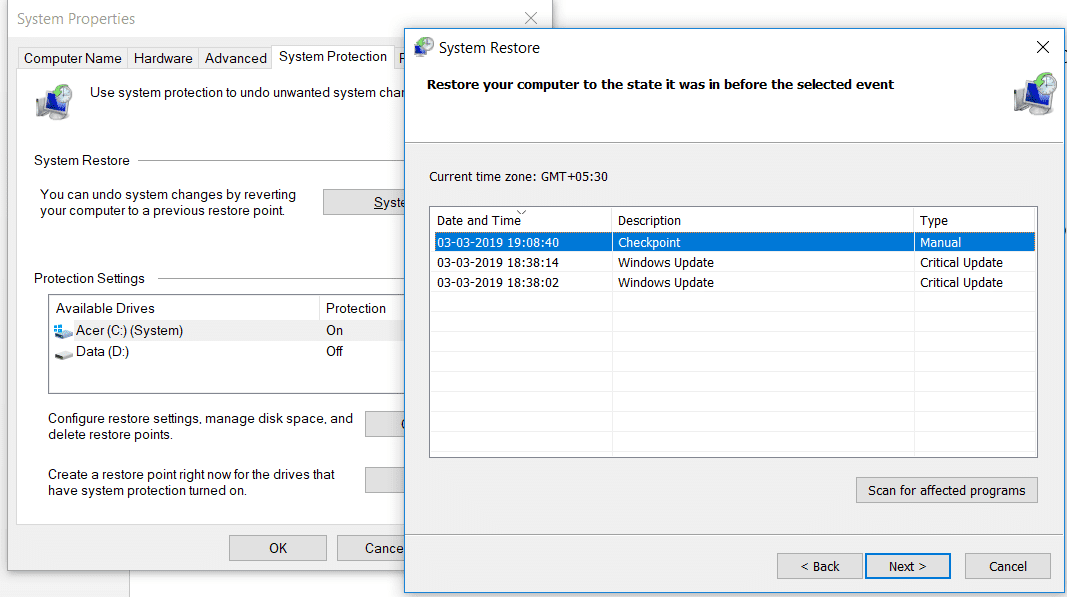Click Scan for affected programs
Image resolution: width=1067 pixels, height=597 pixels.
(x=947, y=490)
